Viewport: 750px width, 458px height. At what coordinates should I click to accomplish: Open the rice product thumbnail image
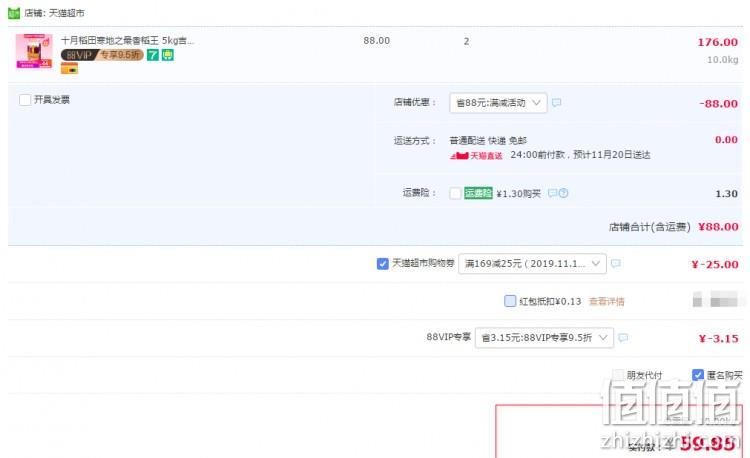34,51
